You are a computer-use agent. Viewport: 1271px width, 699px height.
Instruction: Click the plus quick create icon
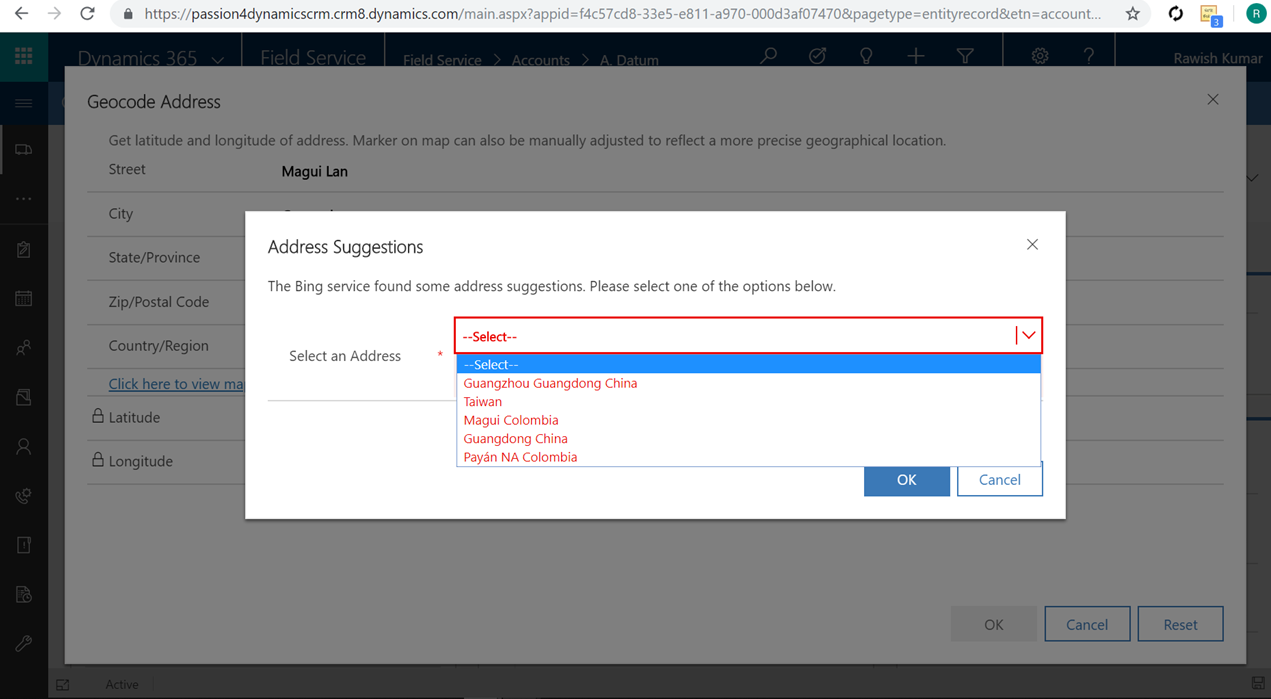point(915,57)
